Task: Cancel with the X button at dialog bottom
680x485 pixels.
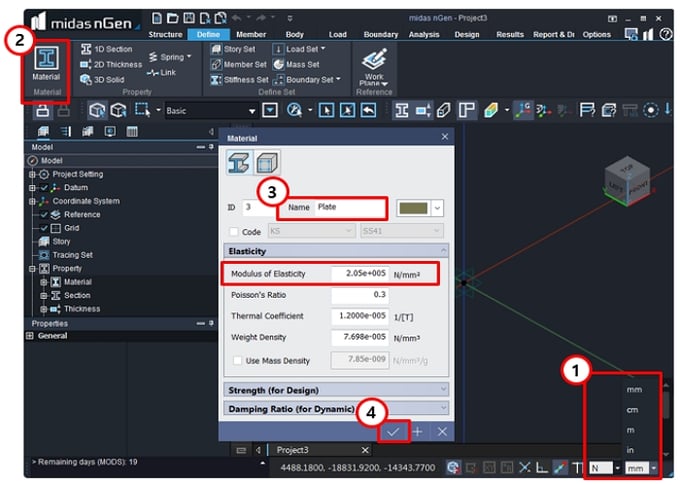Action: (x=442, y=432)
